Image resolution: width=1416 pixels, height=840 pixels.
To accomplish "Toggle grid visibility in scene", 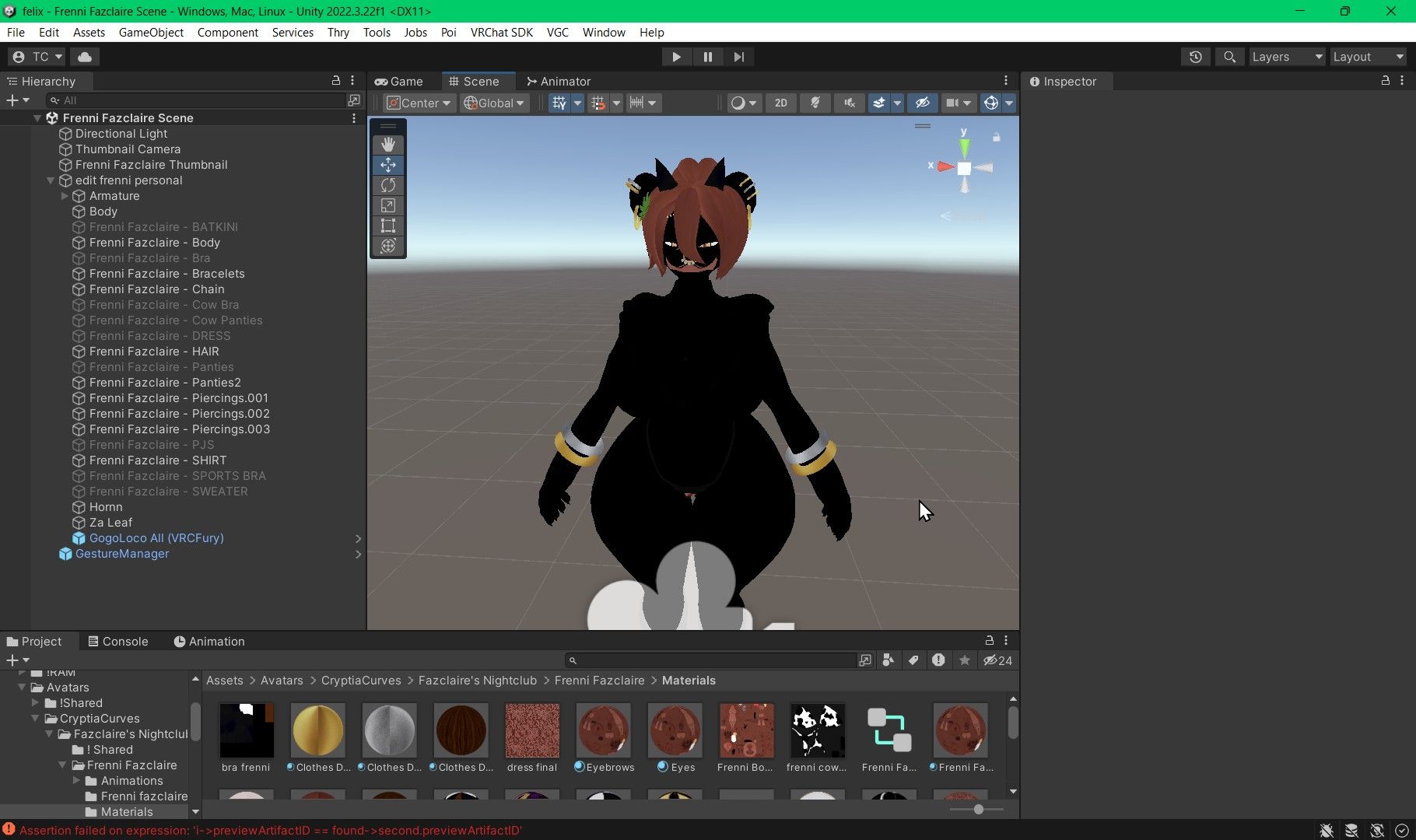I will coord(559,103).
